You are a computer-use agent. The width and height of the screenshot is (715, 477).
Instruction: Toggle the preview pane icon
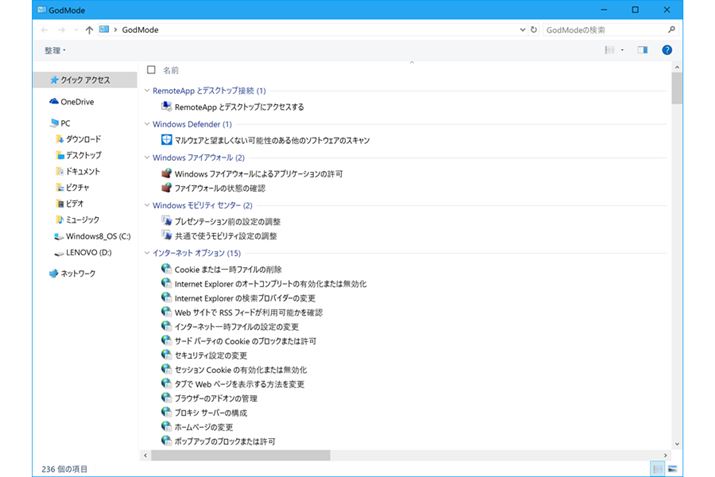click(642, 49)
